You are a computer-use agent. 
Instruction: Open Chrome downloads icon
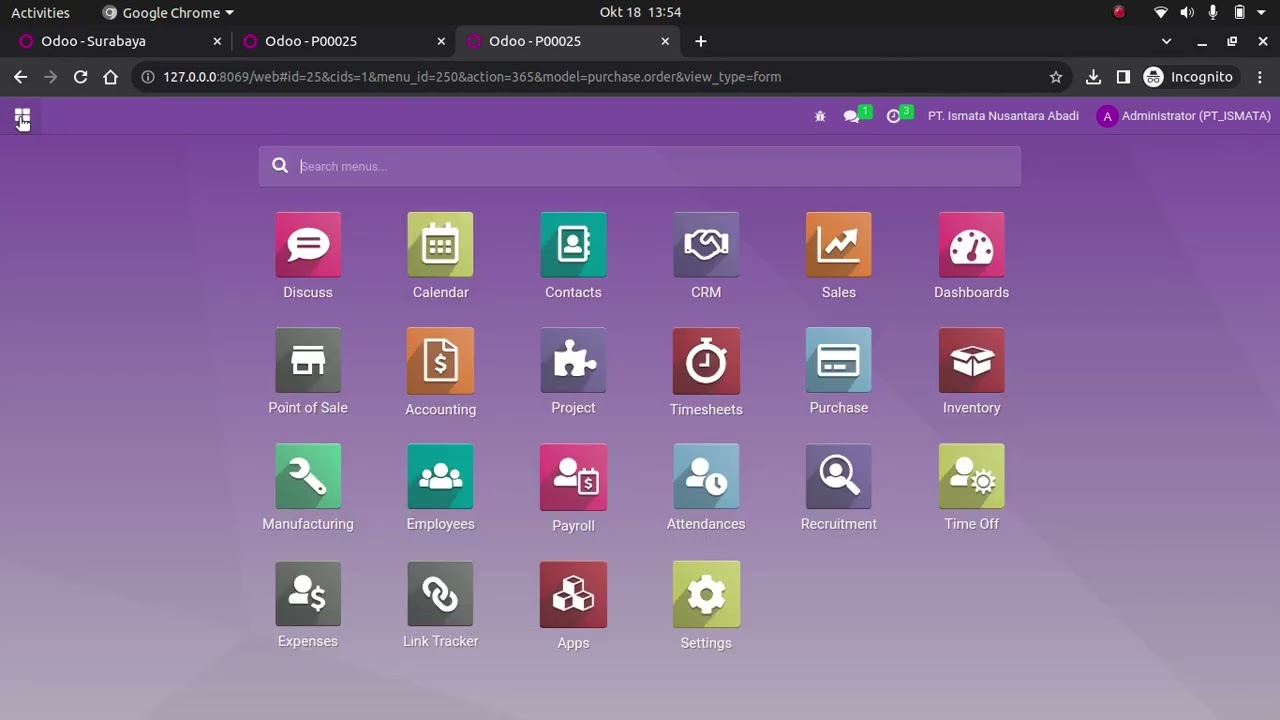click(x=1093, y=77)
